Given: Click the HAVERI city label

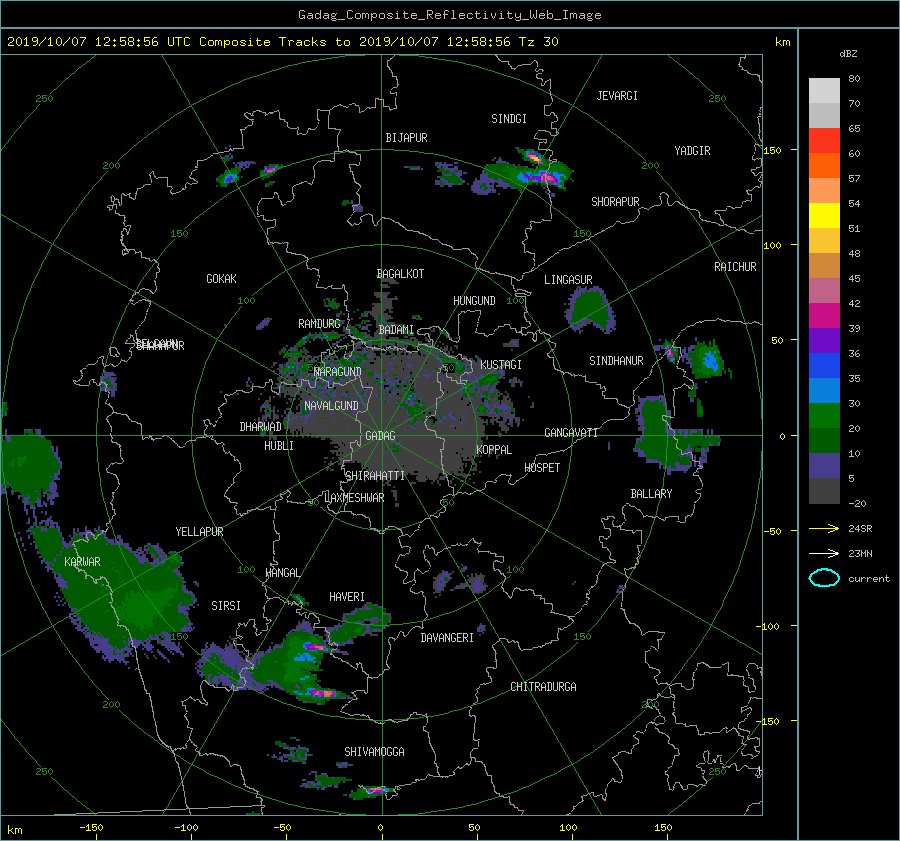Looking at the screenshot, I should click(x=347, y=597).
